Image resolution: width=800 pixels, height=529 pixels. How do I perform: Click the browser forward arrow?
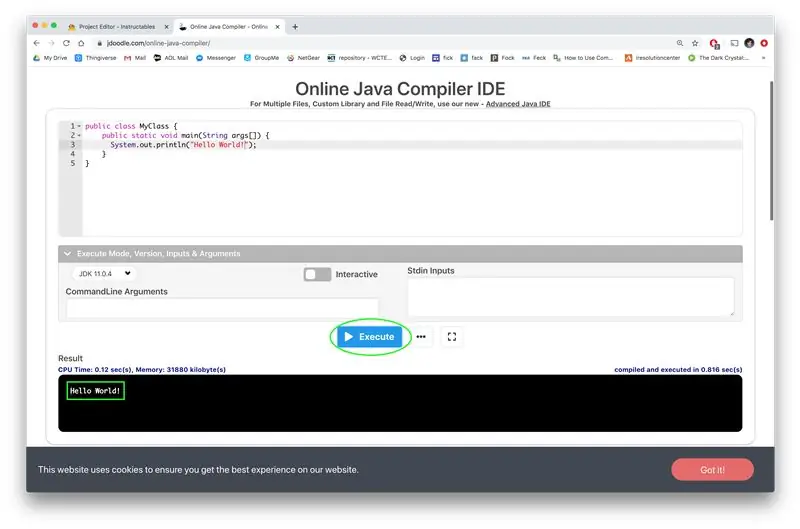point(51,43)
